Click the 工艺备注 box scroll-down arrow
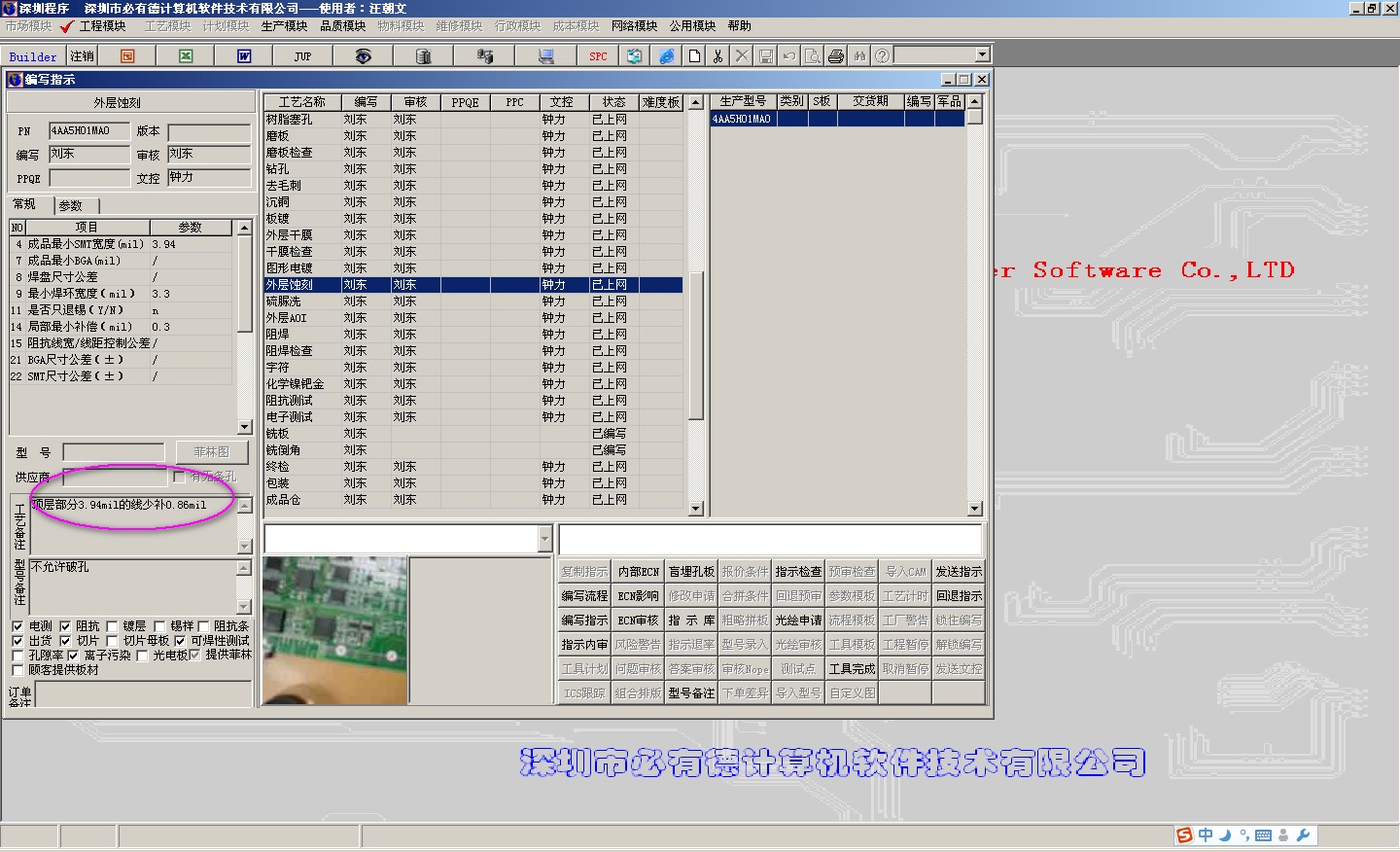The height and width of the screenshot is (852, 1400). 244,547
